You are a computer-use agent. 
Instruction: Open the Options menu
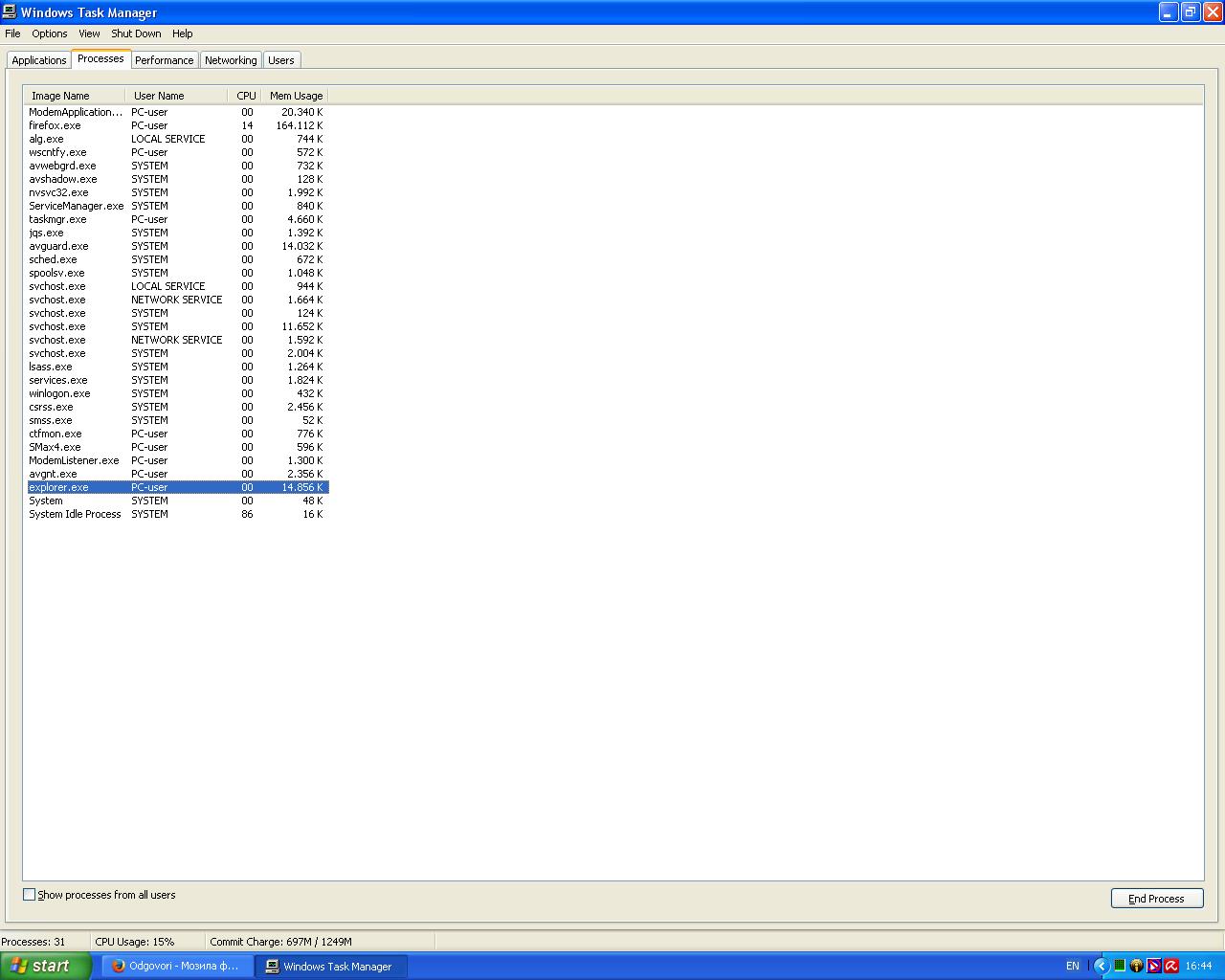[x=50, y=33]
